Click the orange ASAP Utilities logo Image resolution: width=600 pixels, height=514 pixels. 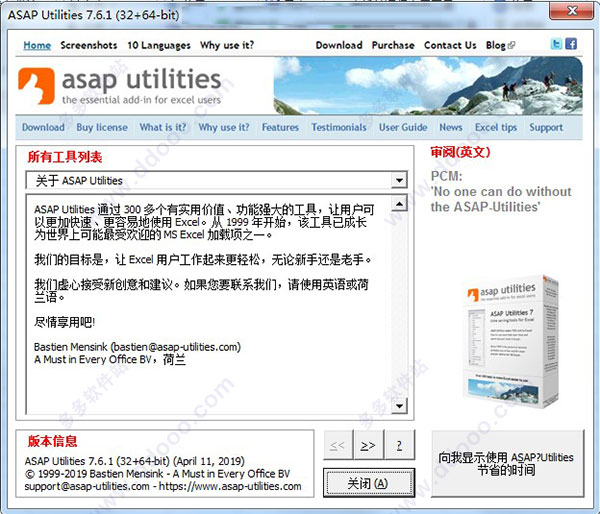tap(36, 86)
